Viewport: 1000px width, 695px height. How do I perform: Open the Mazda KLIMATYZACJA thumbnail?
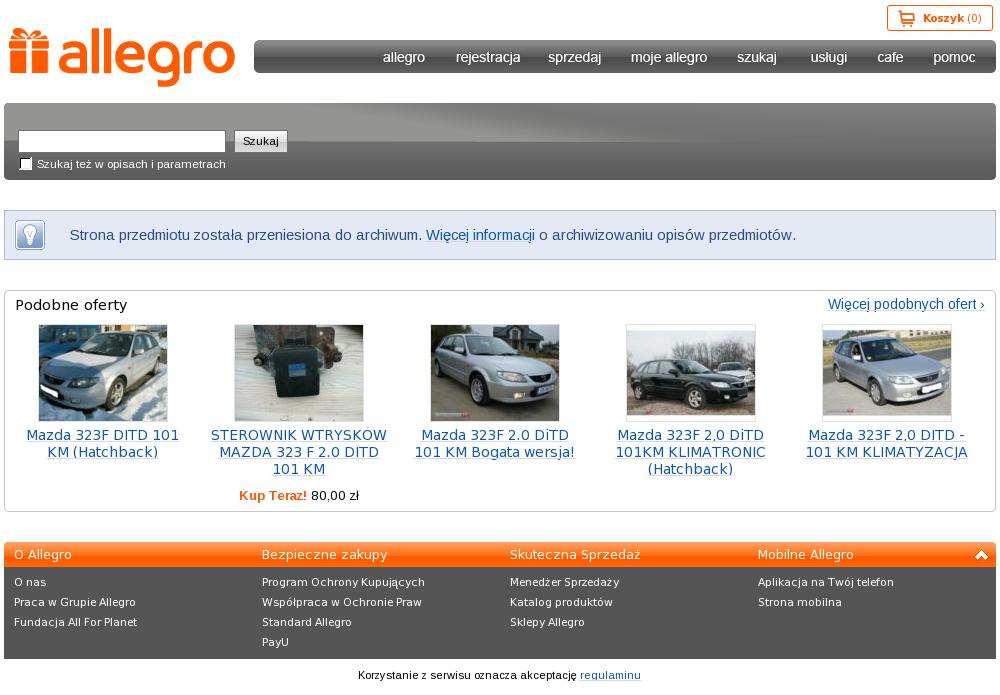[886, 373]
